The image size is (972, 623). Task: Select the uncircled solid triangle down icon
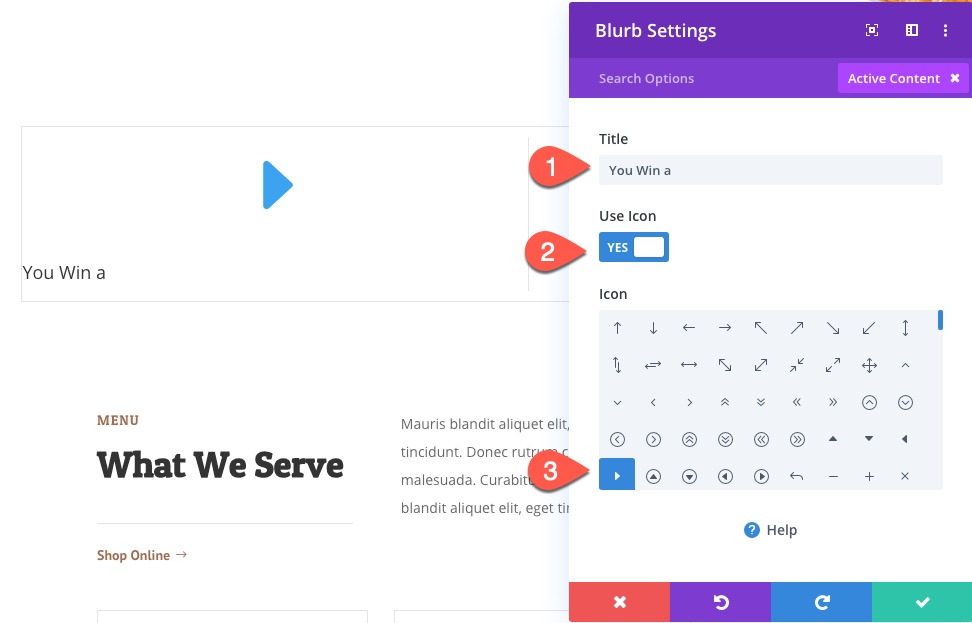tap(869, 439)
